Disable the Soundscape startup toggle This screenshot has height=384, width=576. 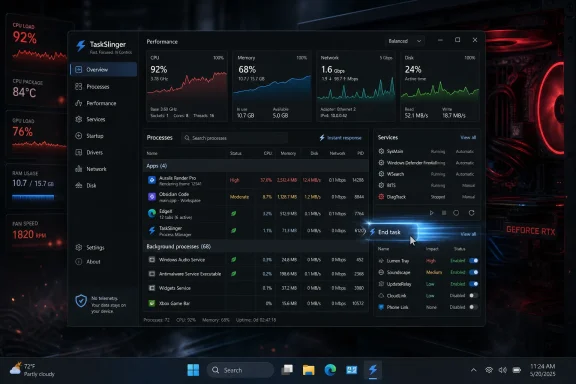pos(474,272)
